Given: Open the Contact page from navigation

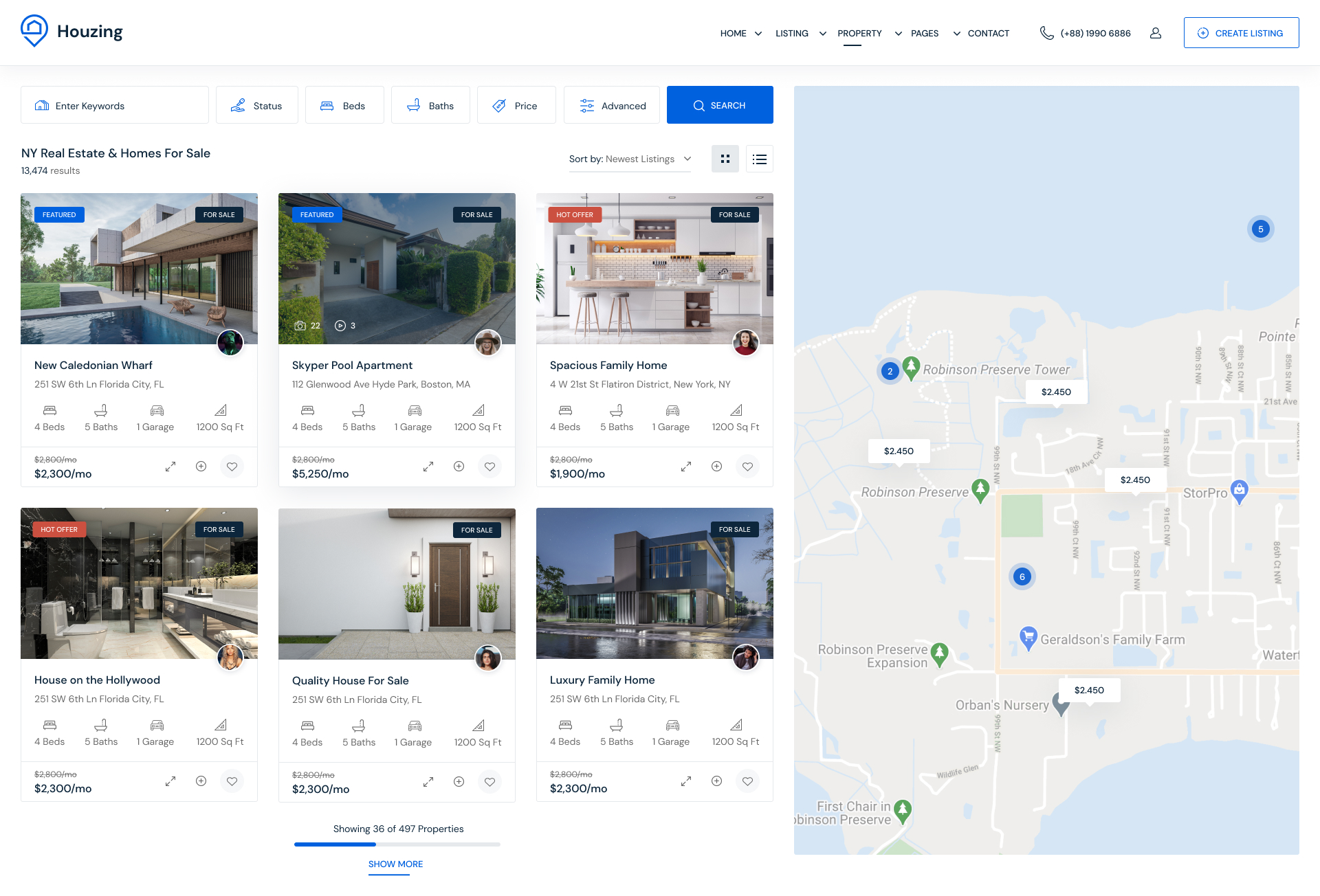Looking at the screenshot, I should click(x=988, y=33).
